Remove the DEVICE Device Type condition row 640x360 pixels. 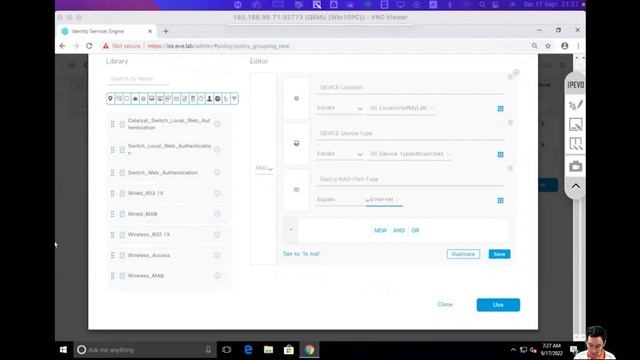pyautogui.click(x=510, y=122)
